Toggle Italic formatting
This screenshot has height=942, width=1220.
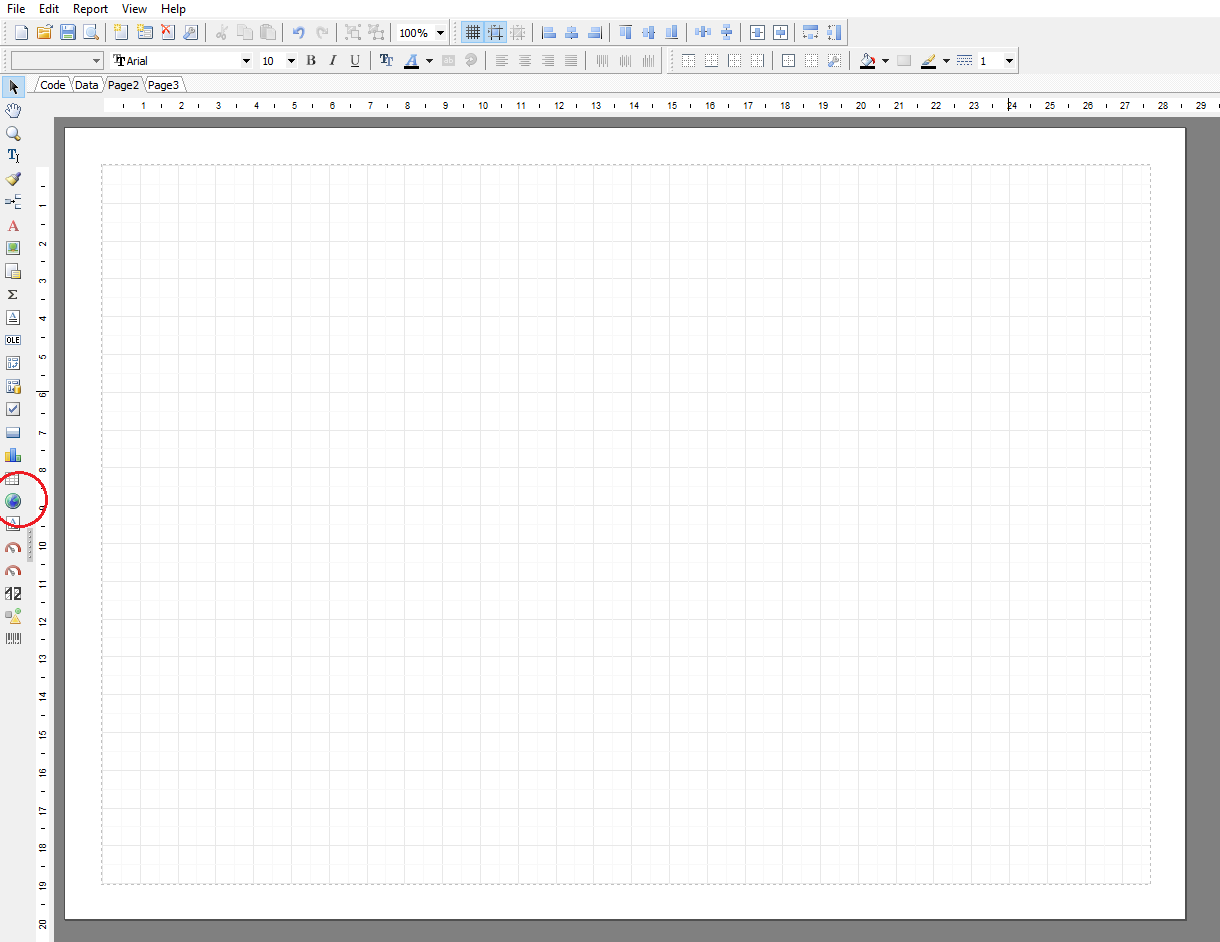coord(333,60)
